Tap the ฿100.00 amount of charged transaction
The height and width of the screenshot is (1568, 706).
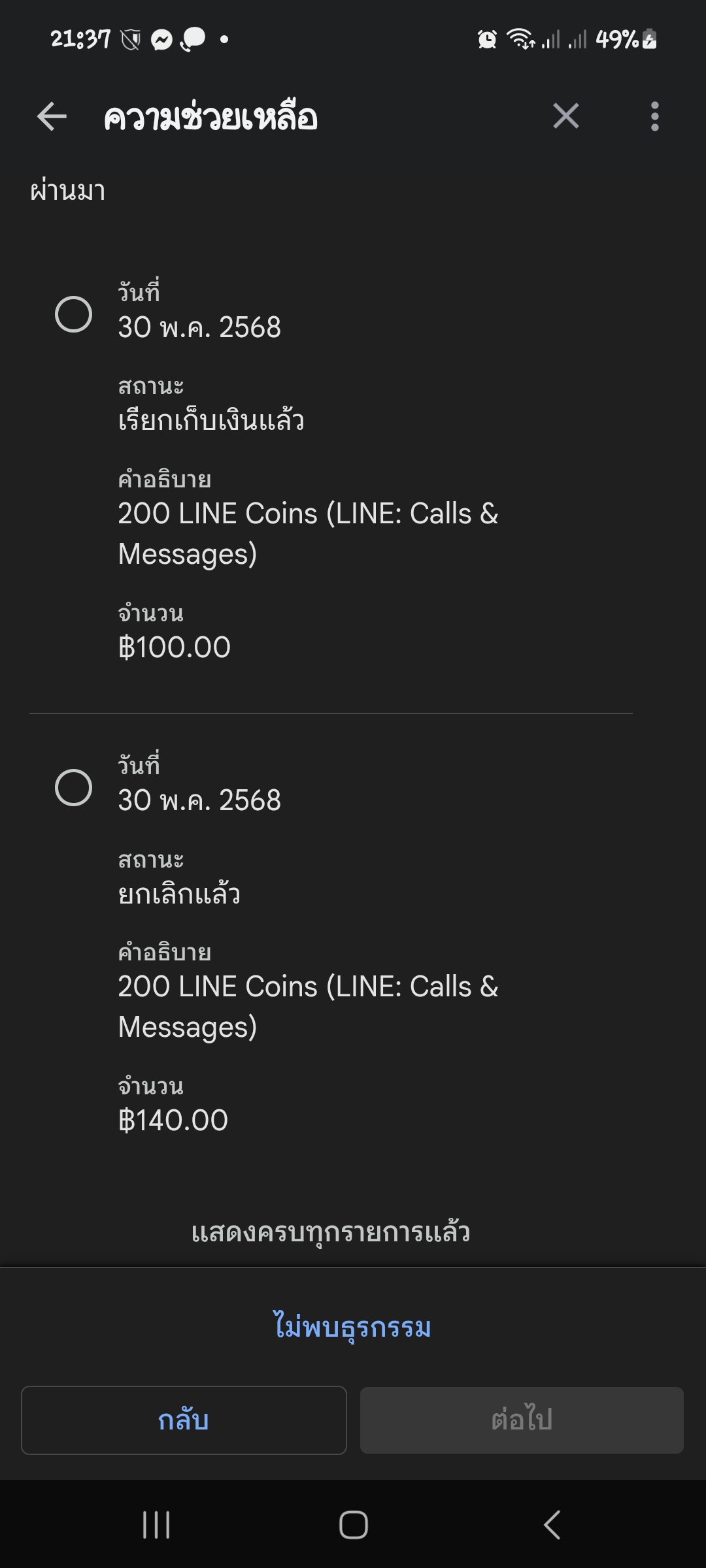click(175, 647)
